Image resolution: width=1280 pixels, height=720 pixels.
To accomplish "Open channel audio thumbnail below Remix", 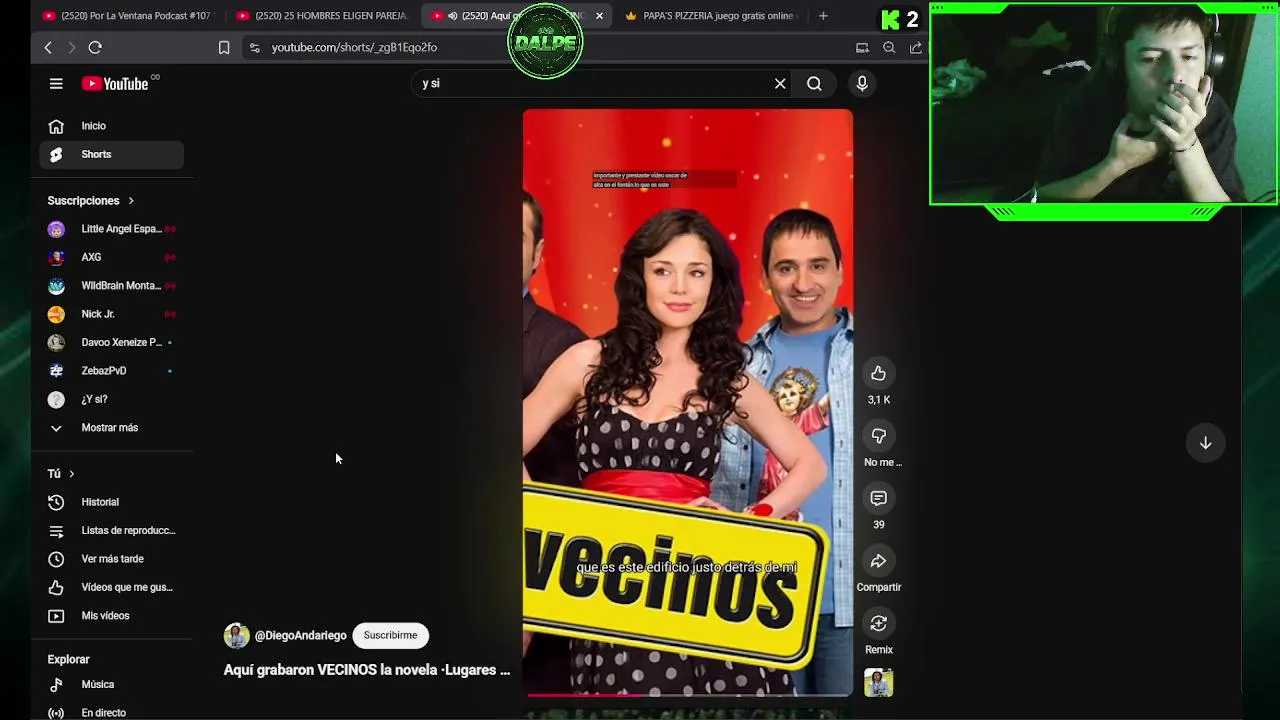I will click(878, 683).
